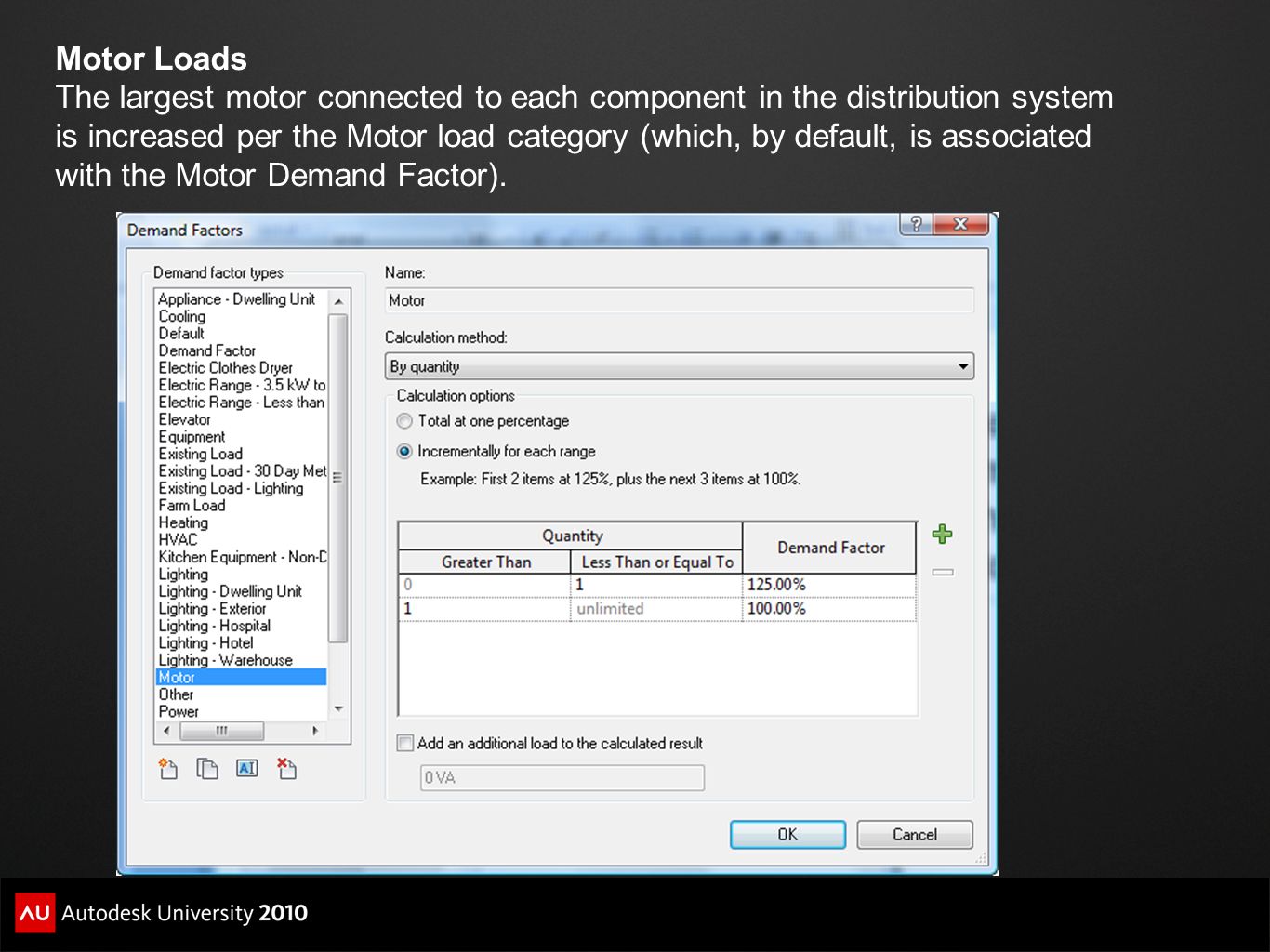This screenshot has width=1270, height=952.
Task: Click the Demand Factor column header
Action: click(830, 548)
